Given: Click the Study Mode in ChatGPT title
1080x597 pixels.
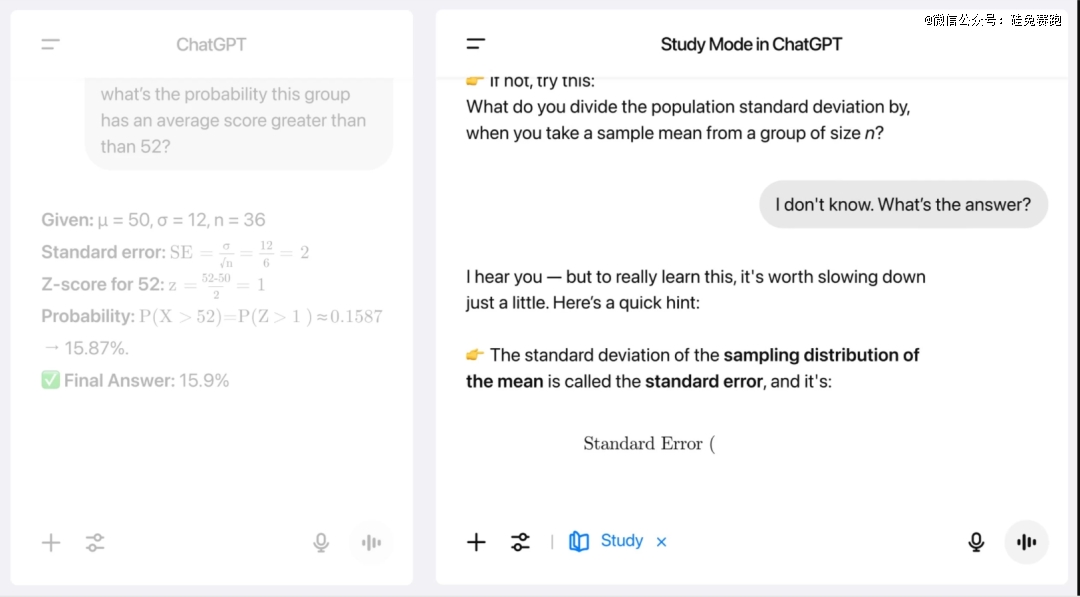Looking at the screenshot, I should [751, 44].
